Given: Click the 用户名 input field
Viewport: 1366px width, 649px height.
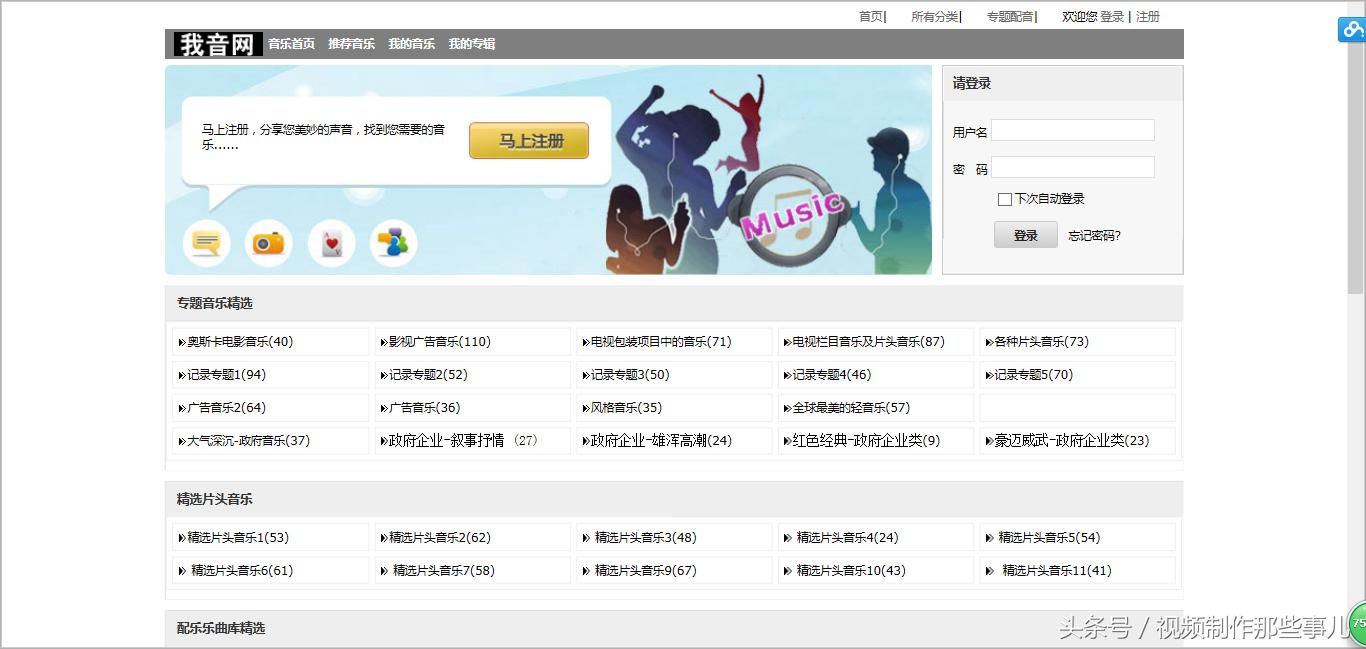Looking at the screenshot, I should click(x=1073, y=130).
